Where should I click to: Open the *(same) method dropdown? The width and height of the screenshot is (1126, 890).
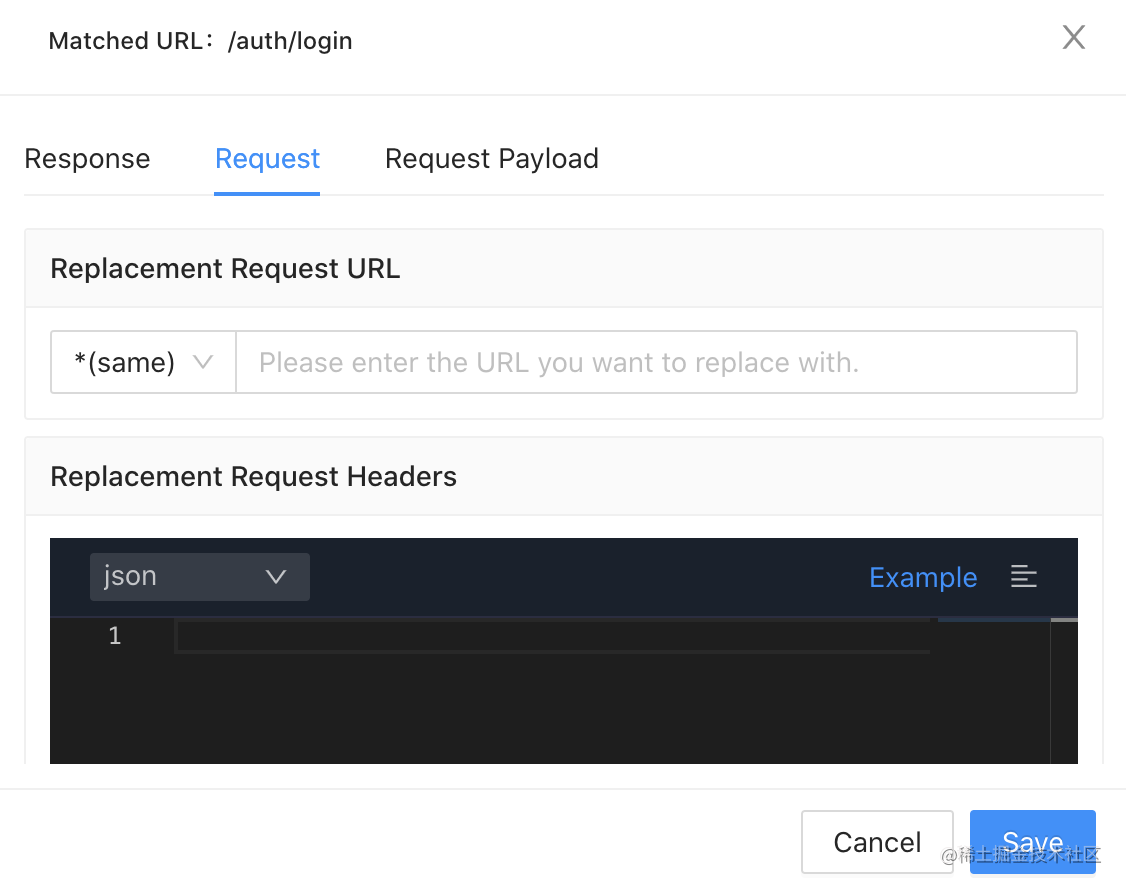pyautogui.click(x=144, y=362)
